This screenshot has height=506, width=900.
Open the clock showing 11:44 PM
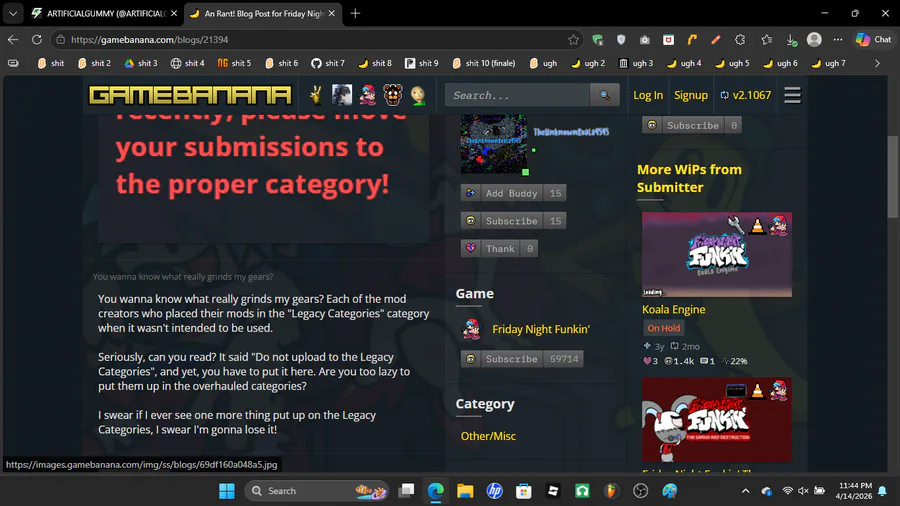pos(854,491)
